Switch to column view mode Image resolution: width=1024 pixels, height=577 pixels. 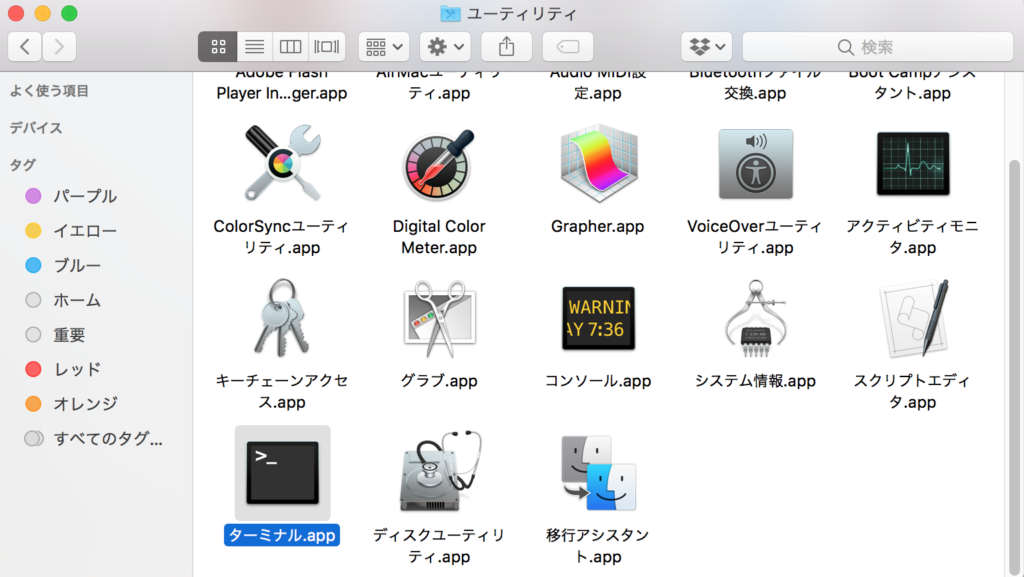coord(290,46)
